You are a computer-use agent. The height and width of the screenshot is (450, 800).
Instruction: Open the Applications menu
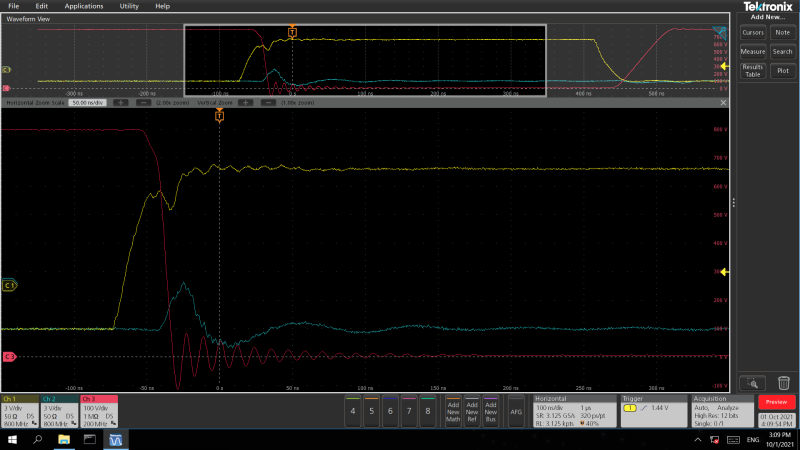point(83,6)
